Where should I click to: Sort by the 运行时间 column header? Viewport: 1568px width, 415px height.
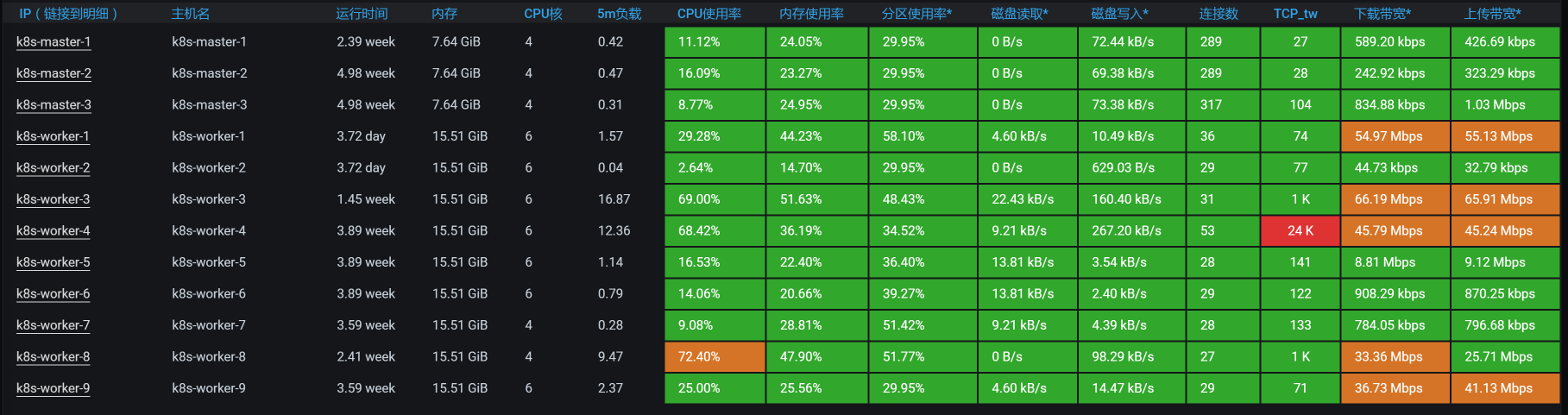pos(362,14)
